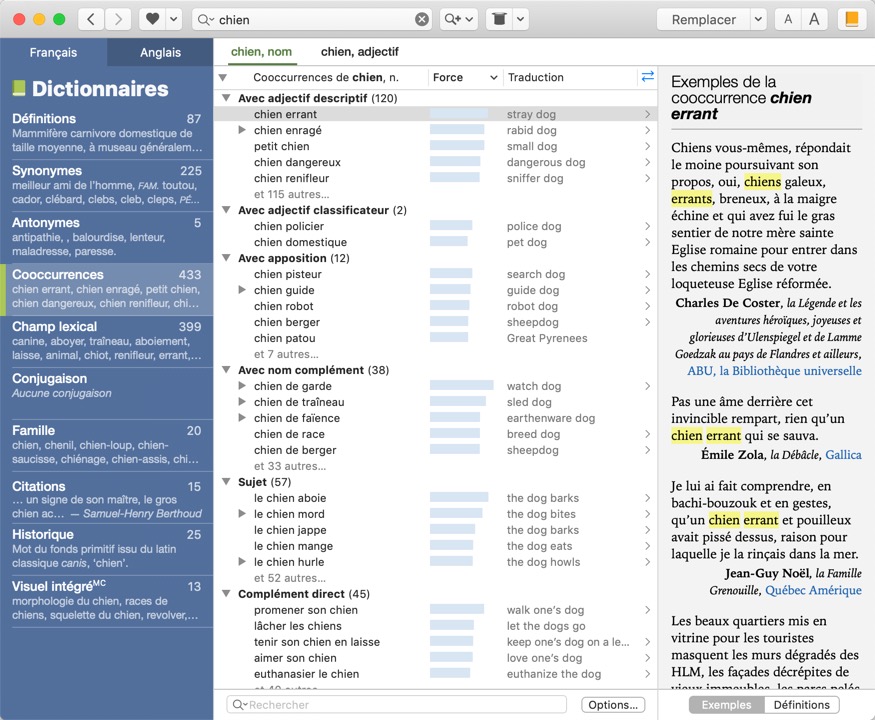Open the favorites dropdown arrow beside heart
Image resolution: width=875 pixels, height=720 pixels.
pos(174,20)
